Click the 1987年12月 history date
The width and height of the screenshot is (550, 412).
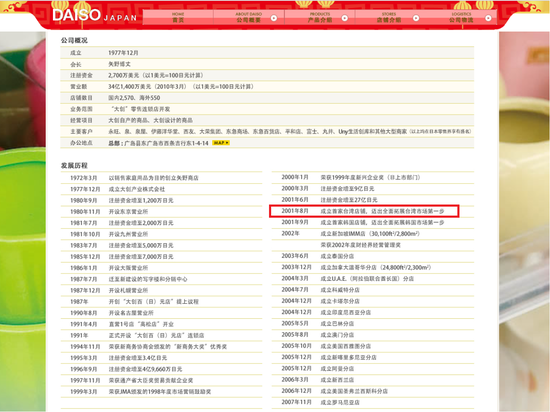coord(85,290)
